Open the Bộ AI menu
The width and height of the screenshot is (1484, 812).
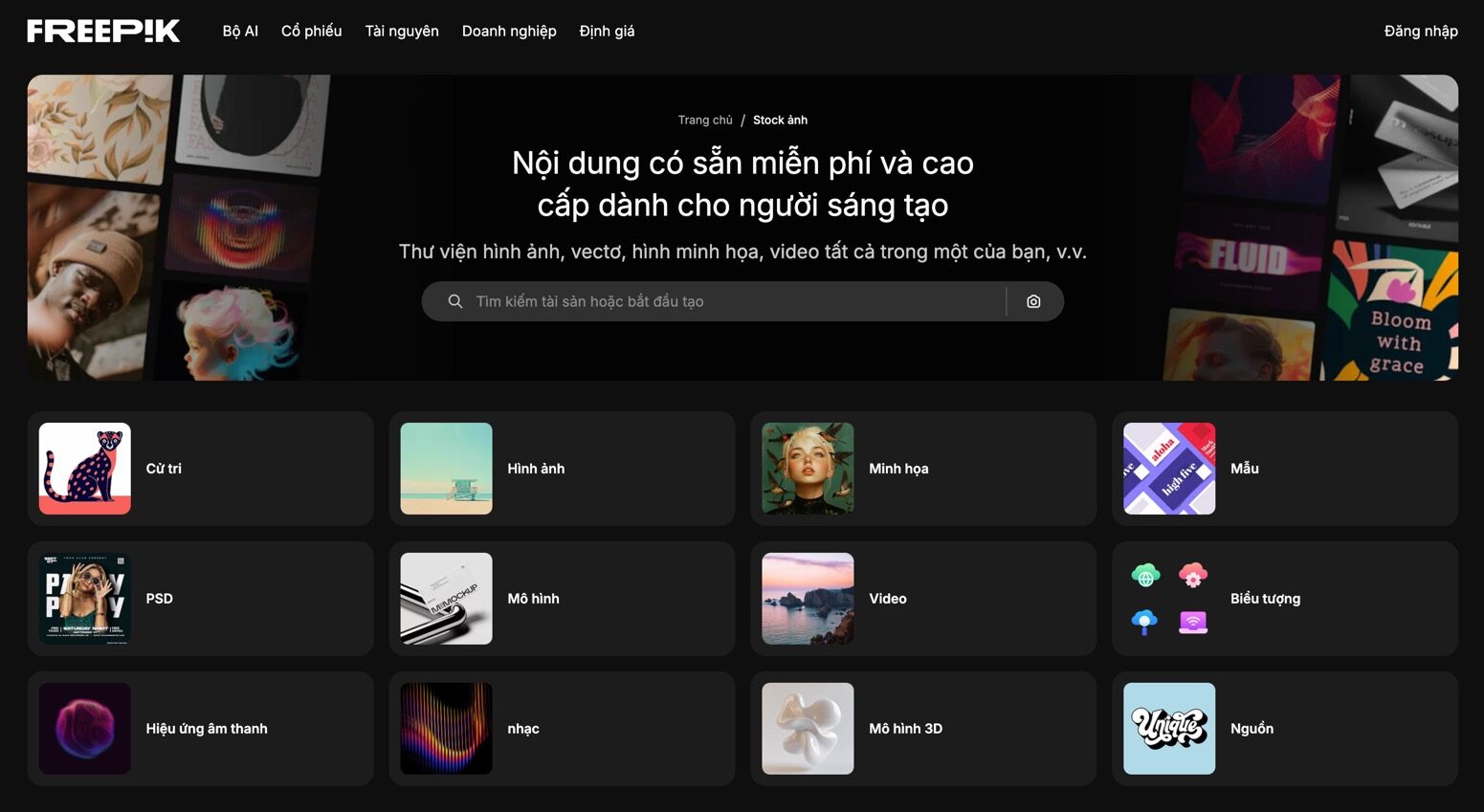(239, 31)
